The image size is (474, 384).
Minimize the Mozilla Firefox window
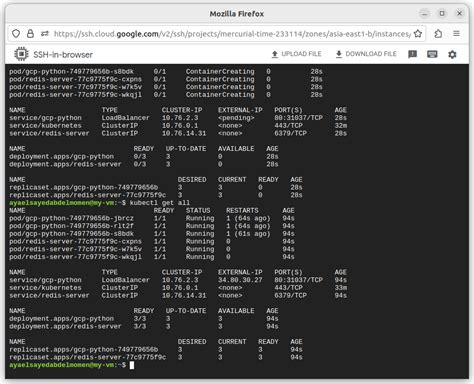coord(424,14)
